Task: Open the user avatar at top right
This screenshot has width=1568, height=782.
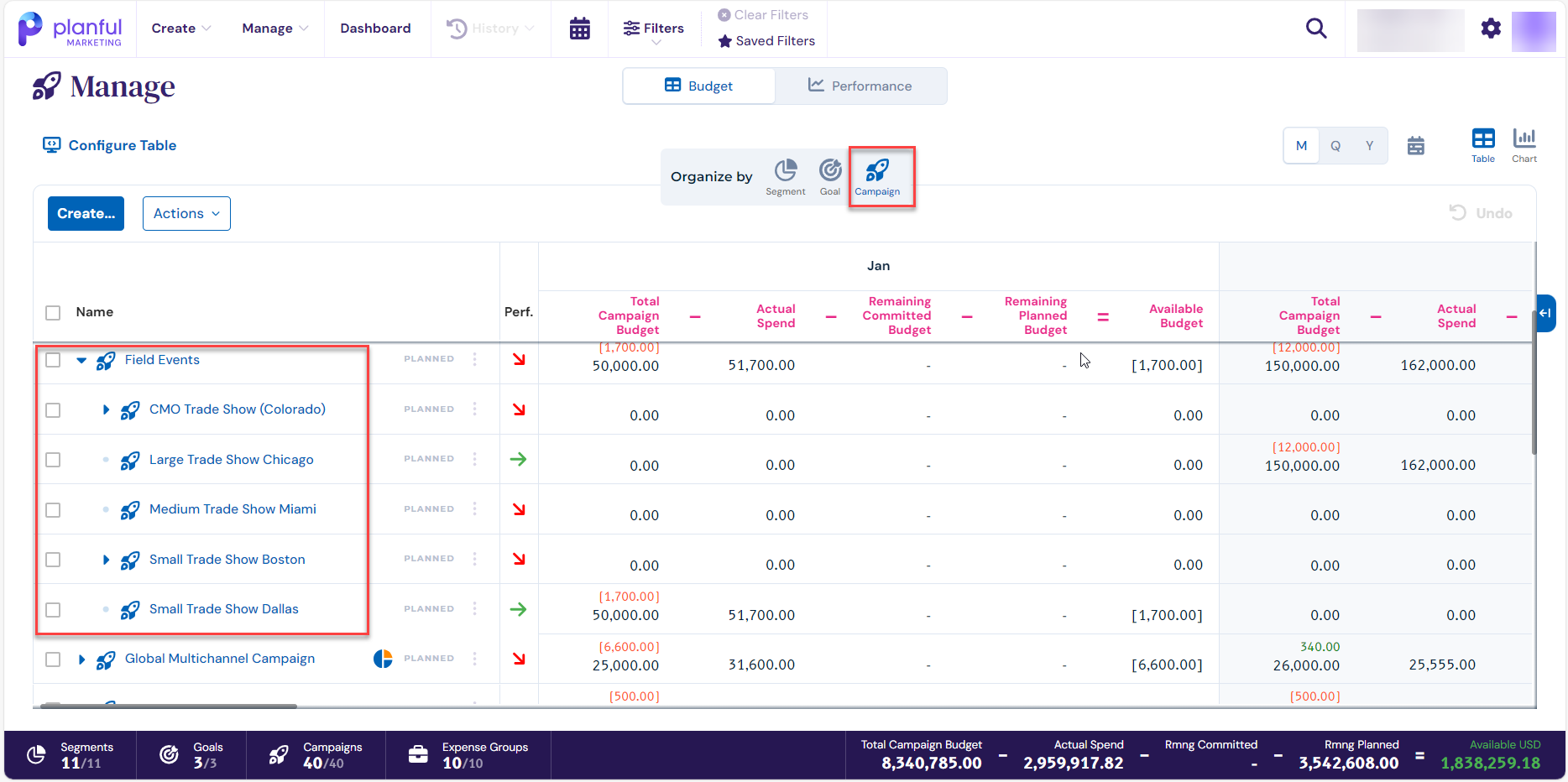Action: (1534, 30)
